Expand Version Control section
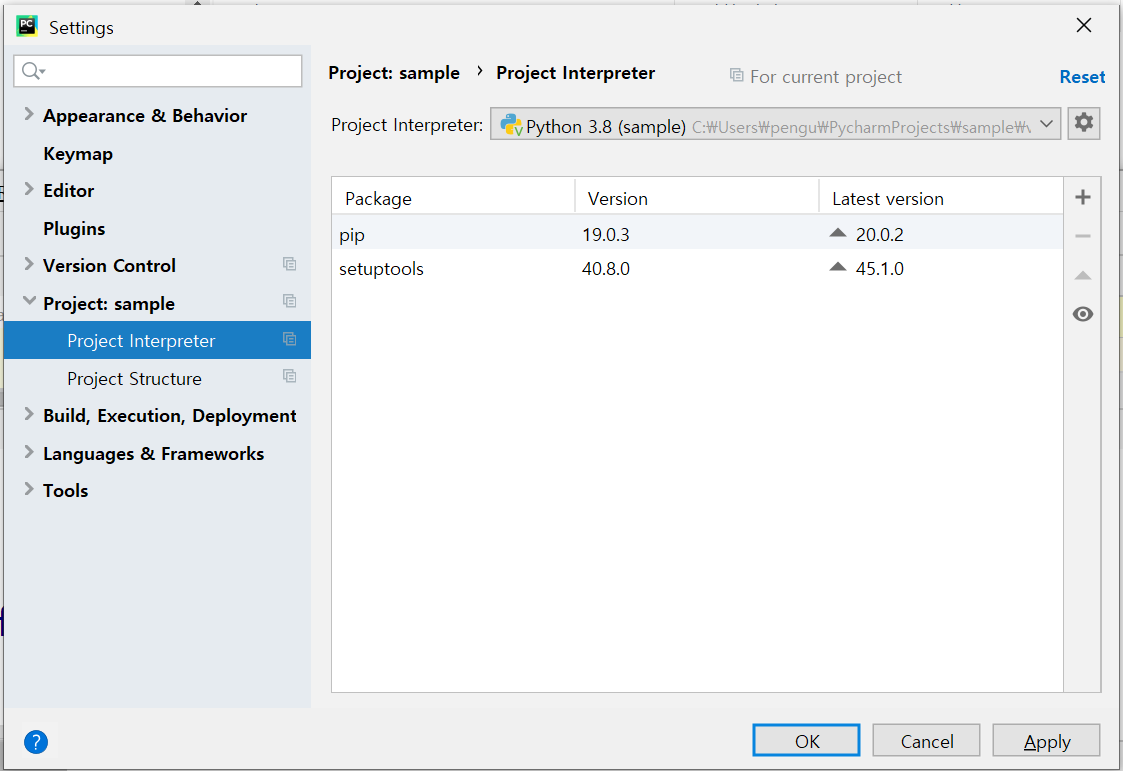This screenshot has height=771, width=1123. click(29, 264)
